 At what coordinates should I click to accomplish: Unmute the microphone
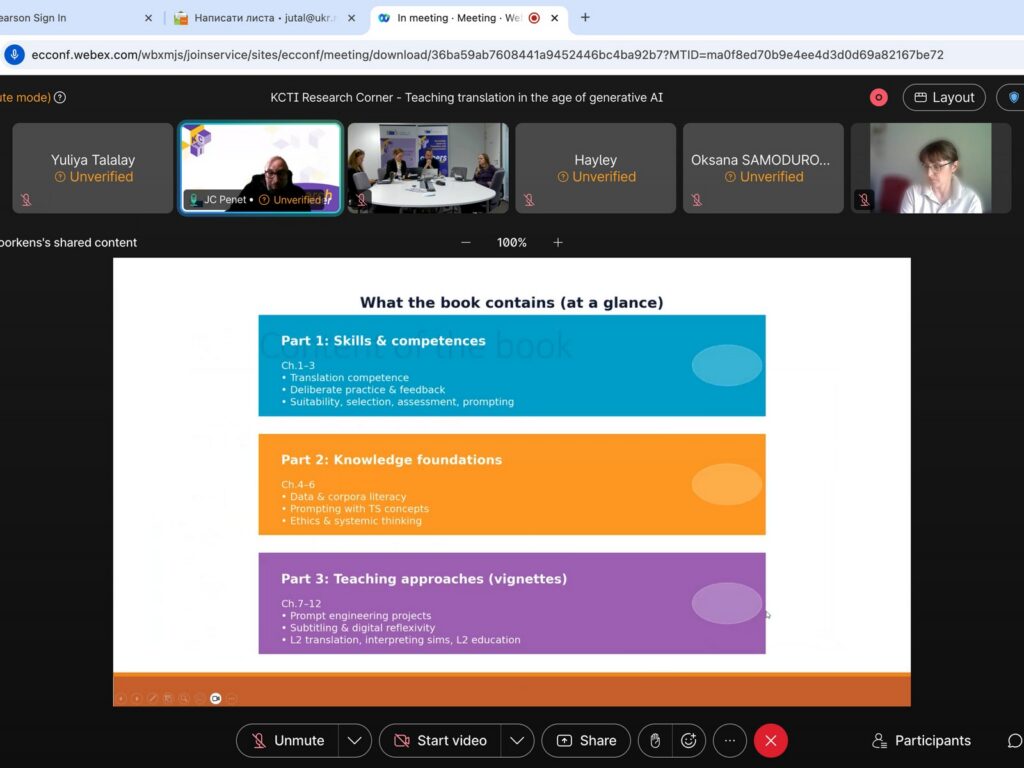(288, 740)
